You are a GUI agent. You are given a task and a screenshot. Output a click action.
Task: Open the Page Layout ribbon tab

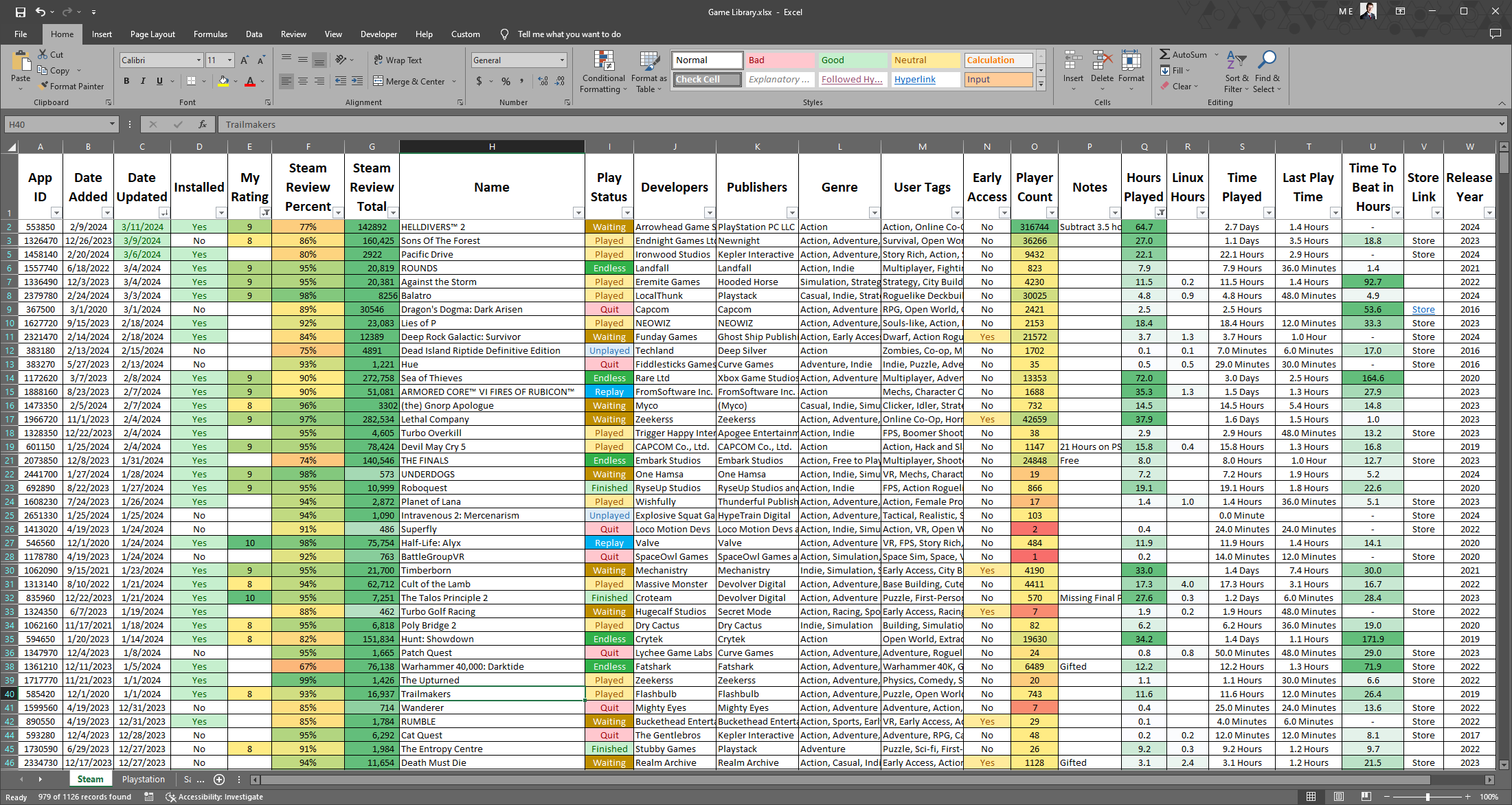(153, 34)
